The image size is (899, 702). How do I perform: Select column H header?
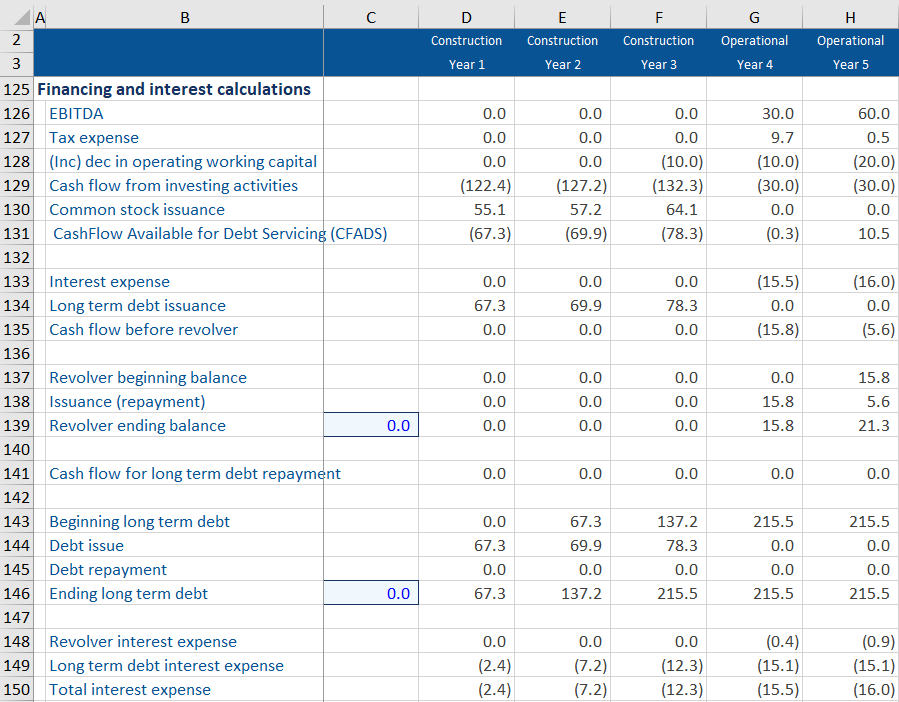tap(850, 16)
